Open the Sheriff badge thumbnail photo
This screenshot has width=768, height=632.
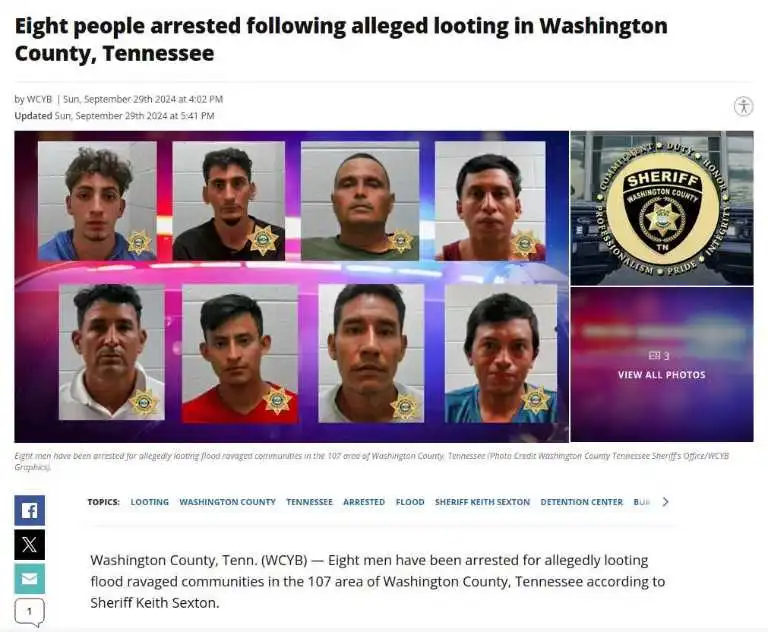pyautogui.click(x=662, y=208)
